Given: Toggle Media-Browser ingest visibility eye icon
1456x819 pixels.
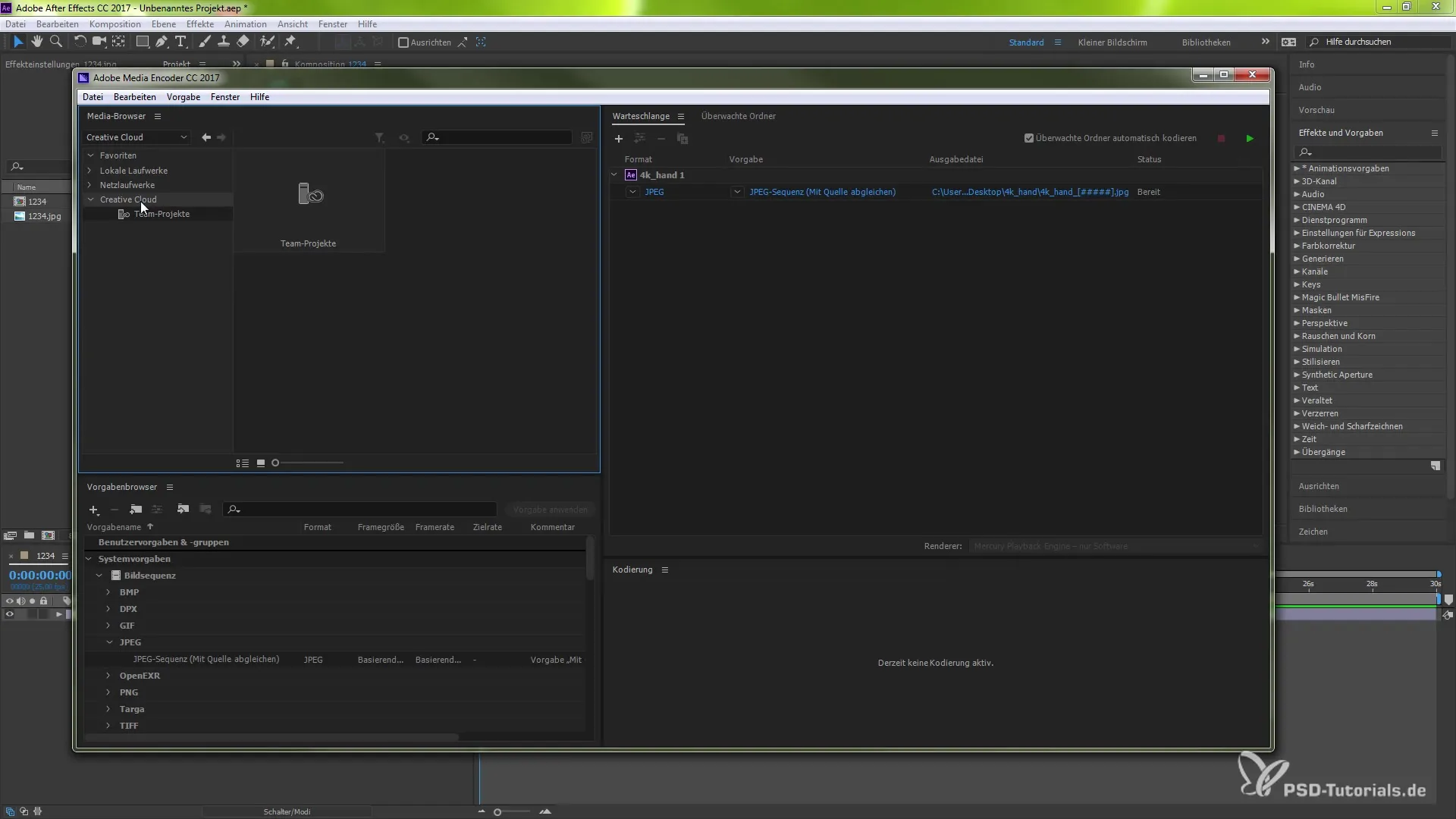Looking at the screenshot, I should (x=404, y=138).
